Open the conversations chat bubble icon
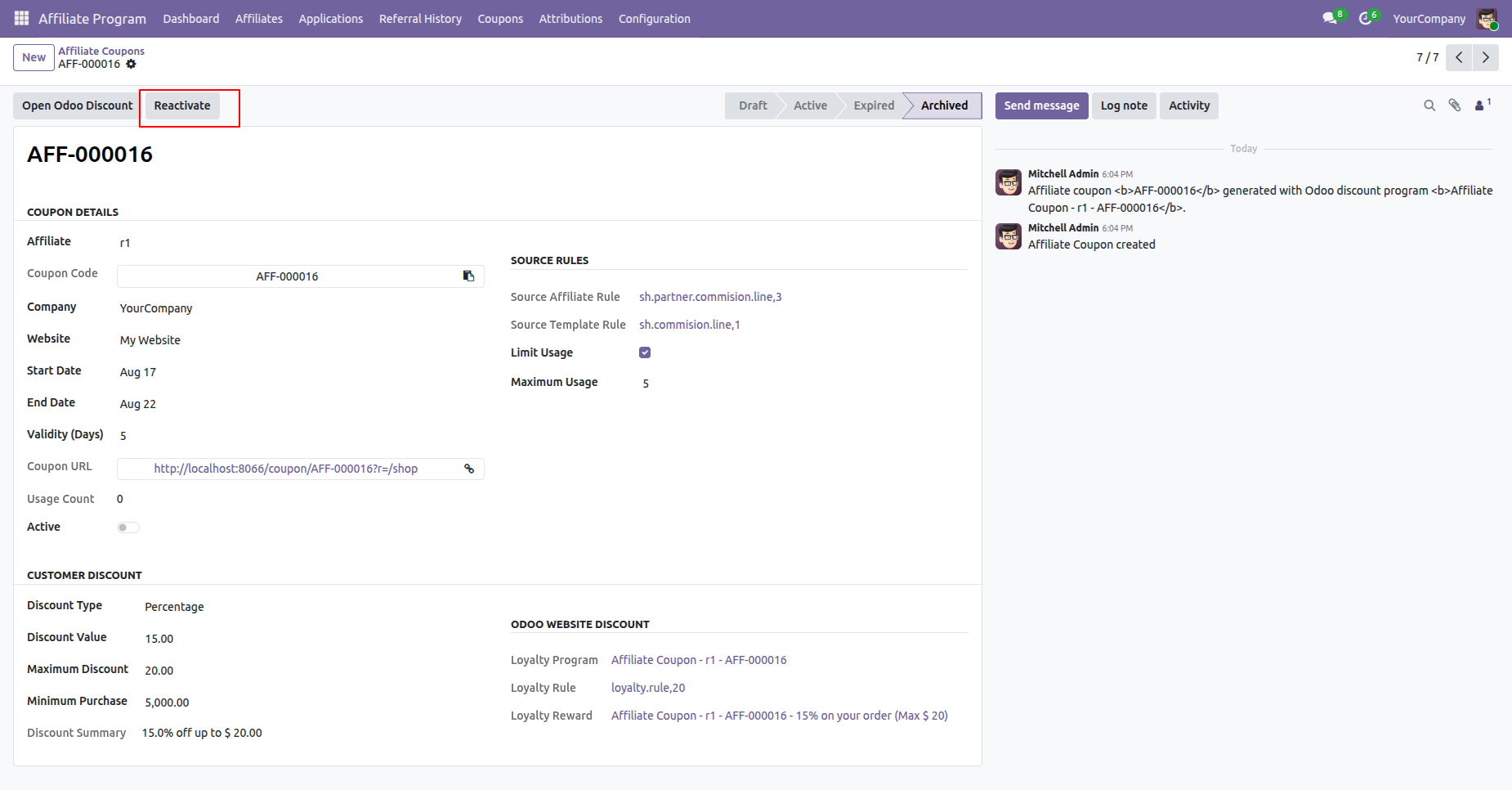 1331,18
